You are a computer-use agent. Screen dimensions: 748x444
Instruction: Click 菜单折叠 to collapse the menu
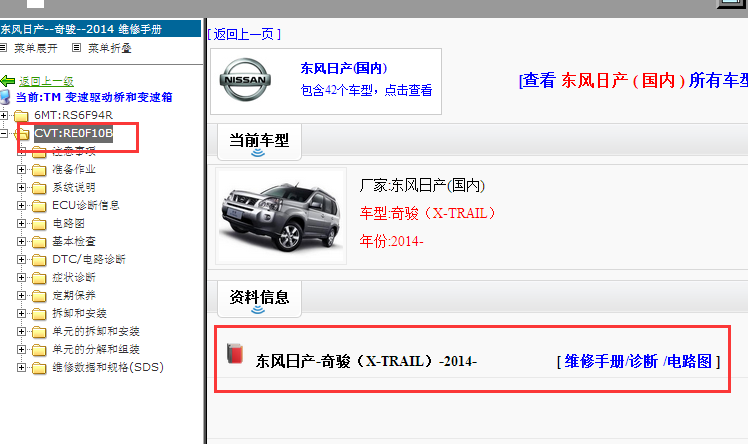(109, 48)
